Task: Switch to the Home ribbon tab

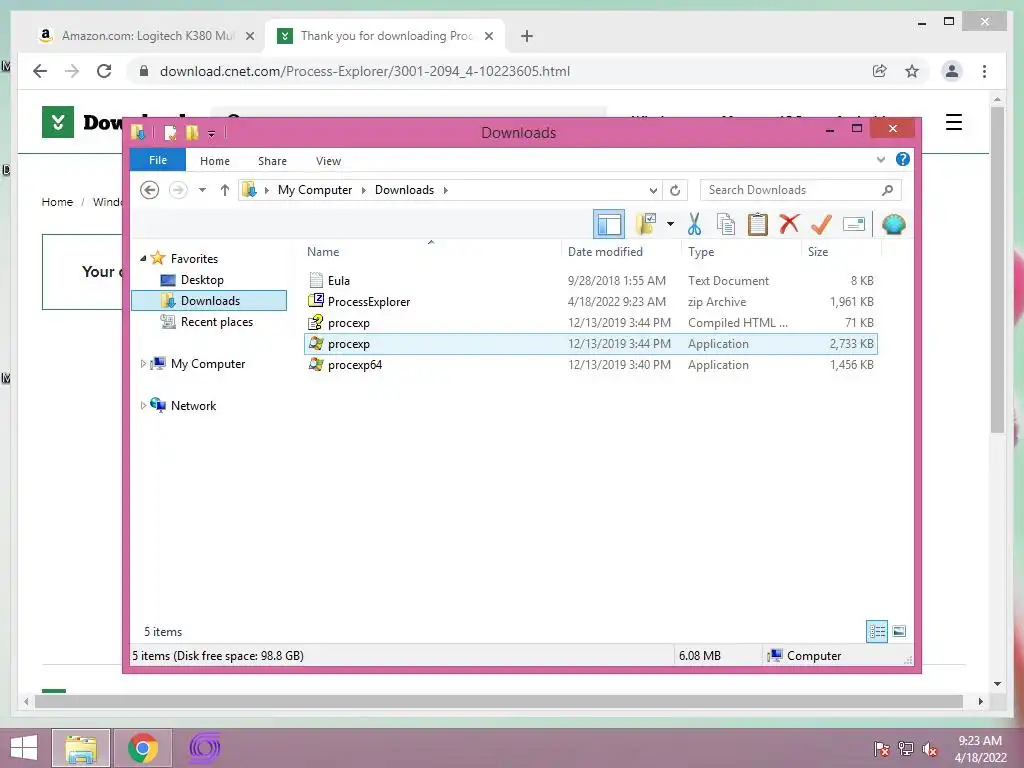Action: pyautogui.click(x=215, y=161)
